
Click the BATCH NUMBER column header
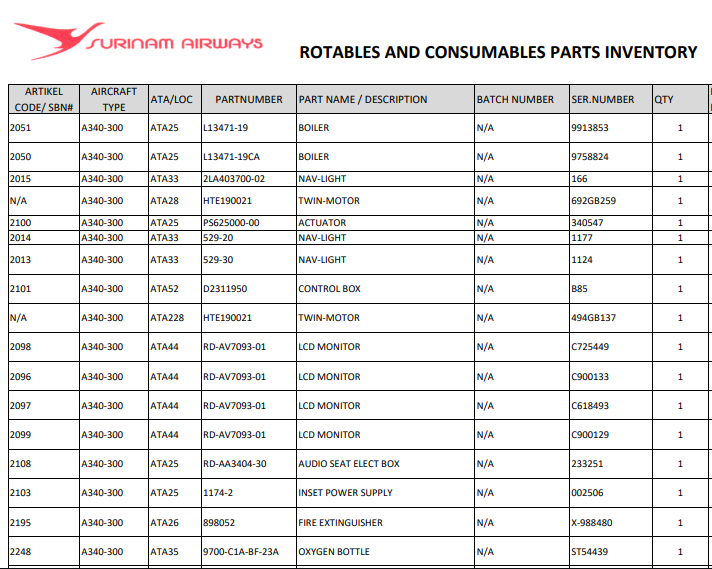coord(515,100)
